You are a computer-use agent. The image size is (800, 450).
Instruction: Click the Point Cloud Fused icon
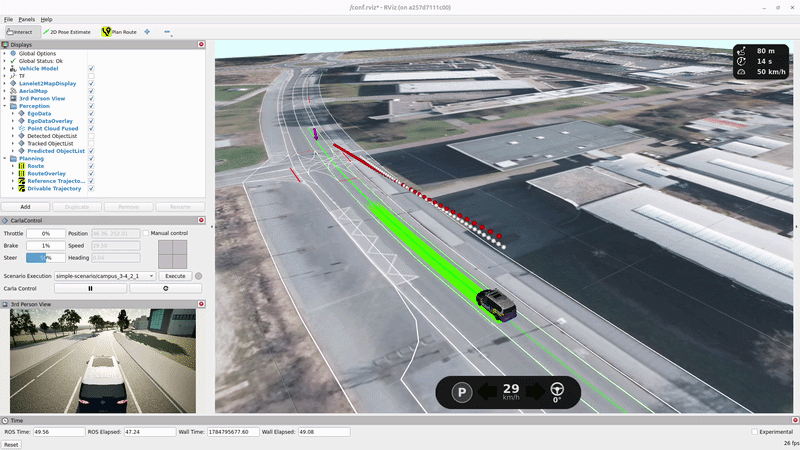click(21, 129)
